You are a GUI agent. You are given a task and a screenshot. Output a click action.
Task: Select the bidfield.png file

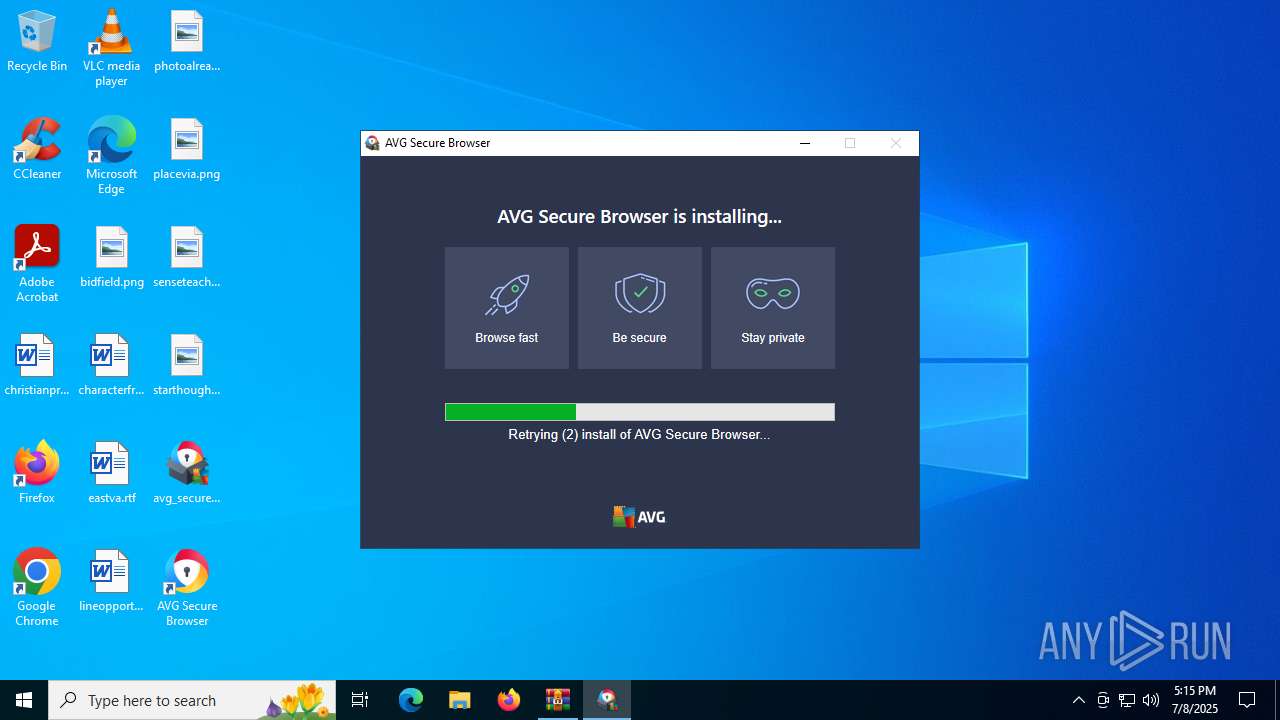pyautogui.click(x=111, y=258)
